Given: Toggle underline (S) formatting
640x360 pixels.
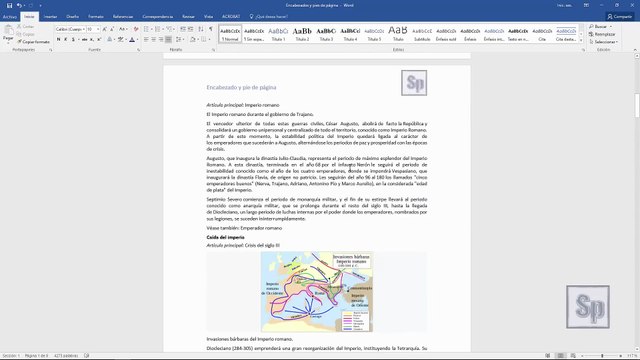Looking at the screenshot, I should coord(73,39).
